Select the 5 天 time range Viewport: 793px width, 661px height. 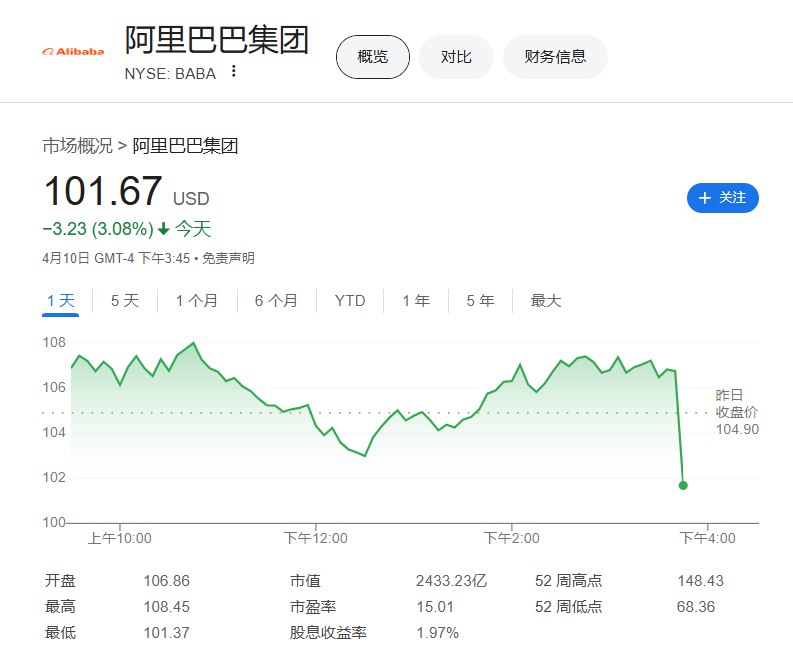point(125,301)
